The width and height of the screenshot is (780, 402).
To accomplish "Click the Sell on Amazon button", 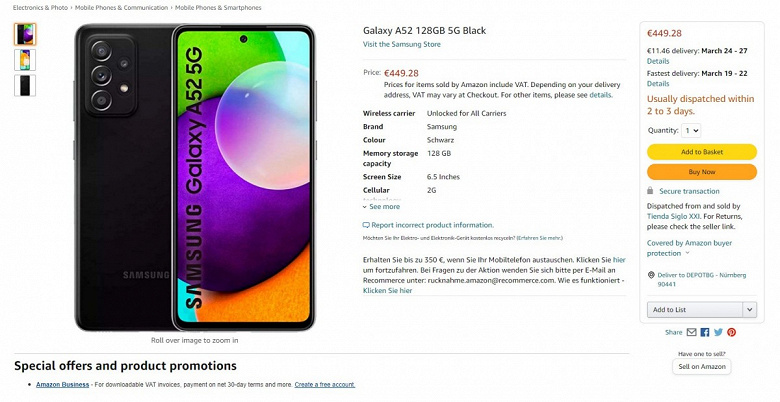I will coord(701,367).
